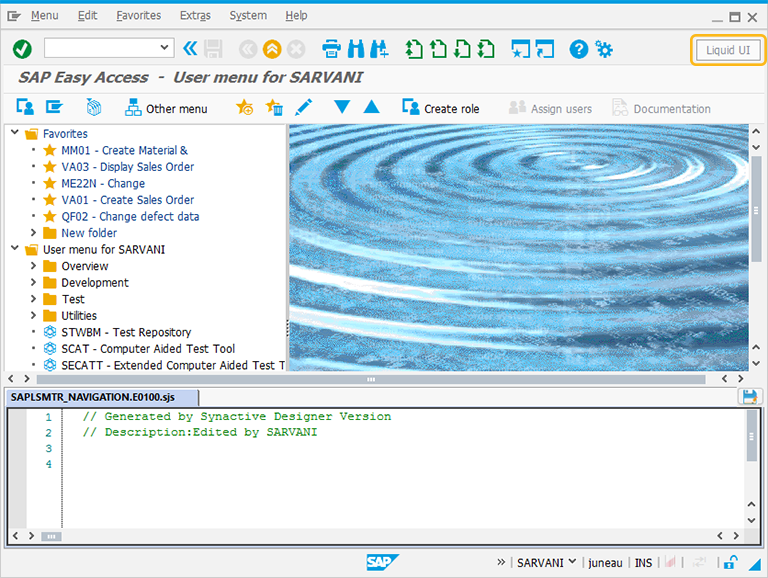Open the blue Help question mark icon
768x578 pixels.
pos(578,49)
